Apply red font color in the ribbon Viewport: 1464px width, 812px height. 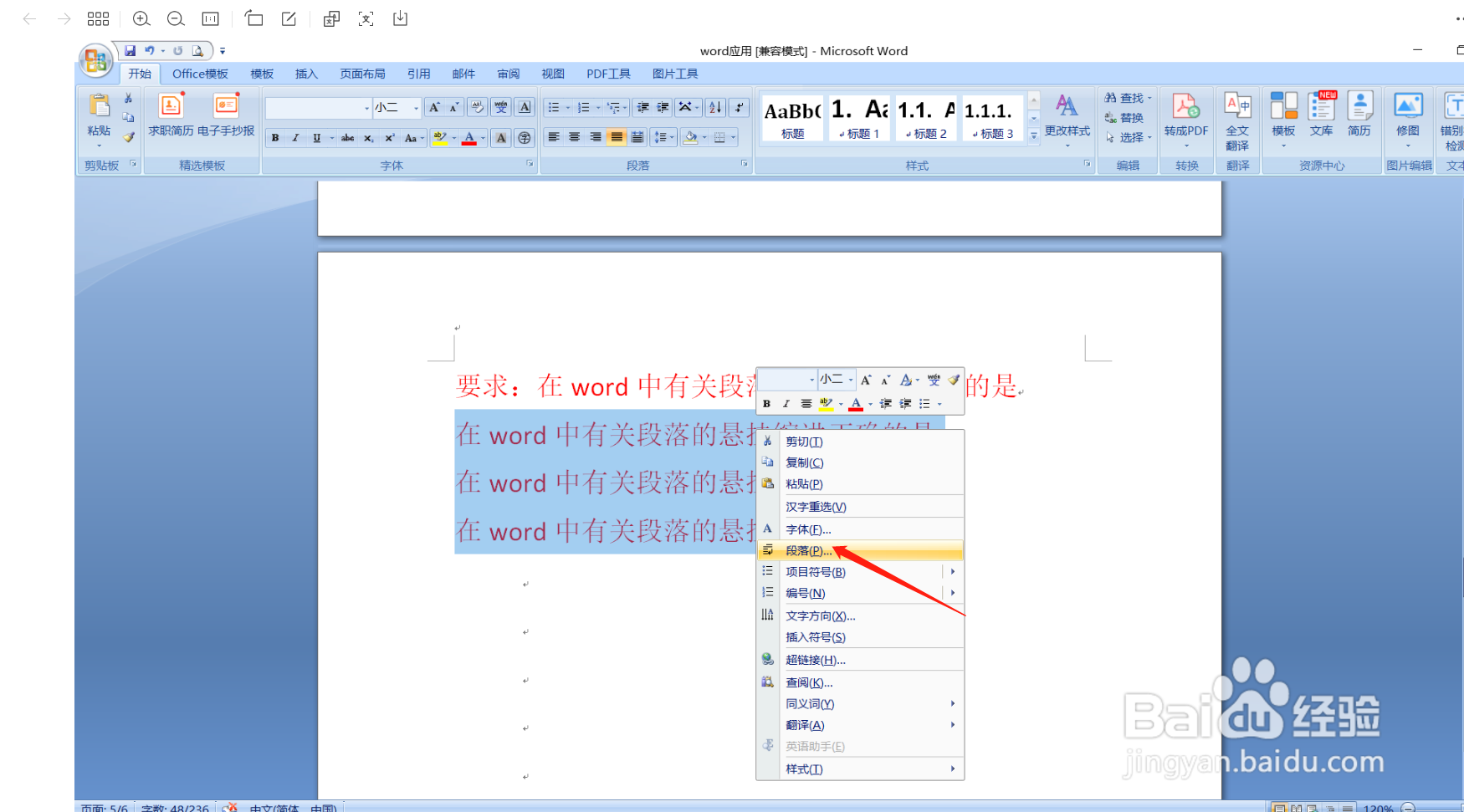pos(468,138)
